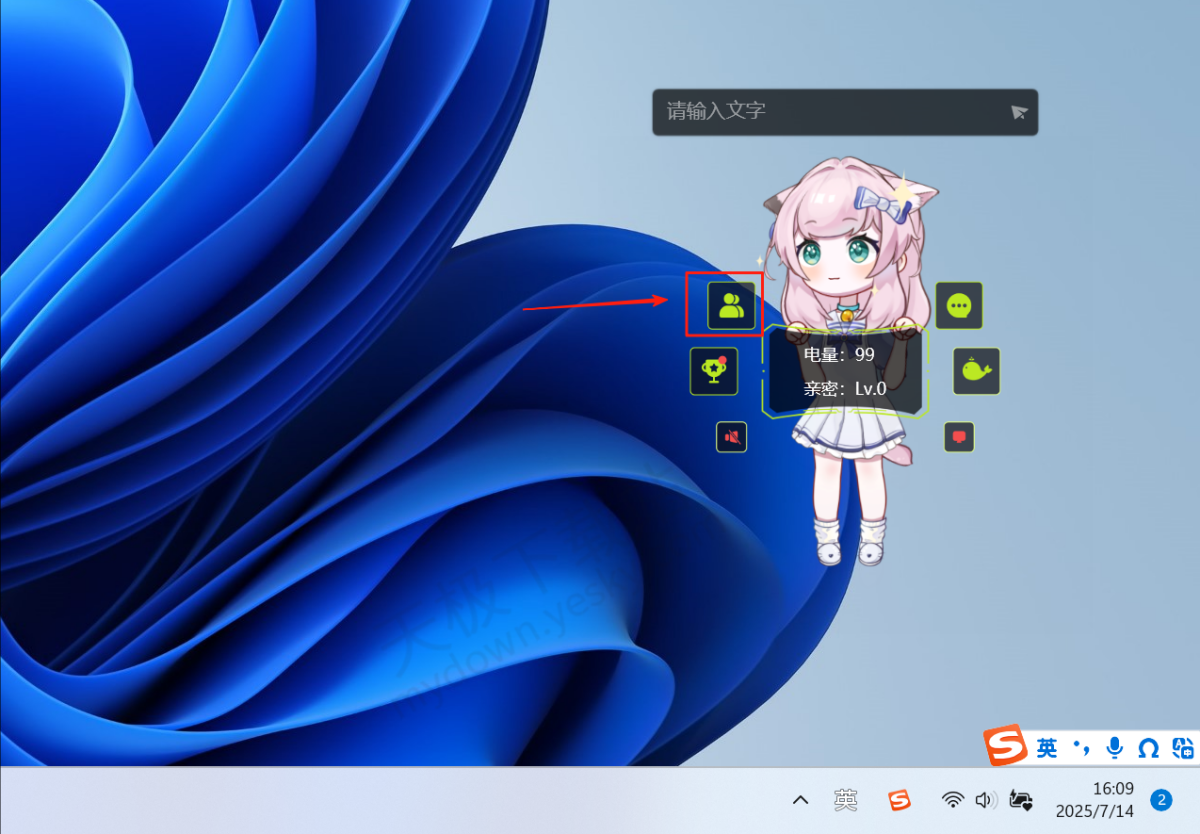
Task: Click the send arrow in the text box
Action: click(x=1018, y=112)
